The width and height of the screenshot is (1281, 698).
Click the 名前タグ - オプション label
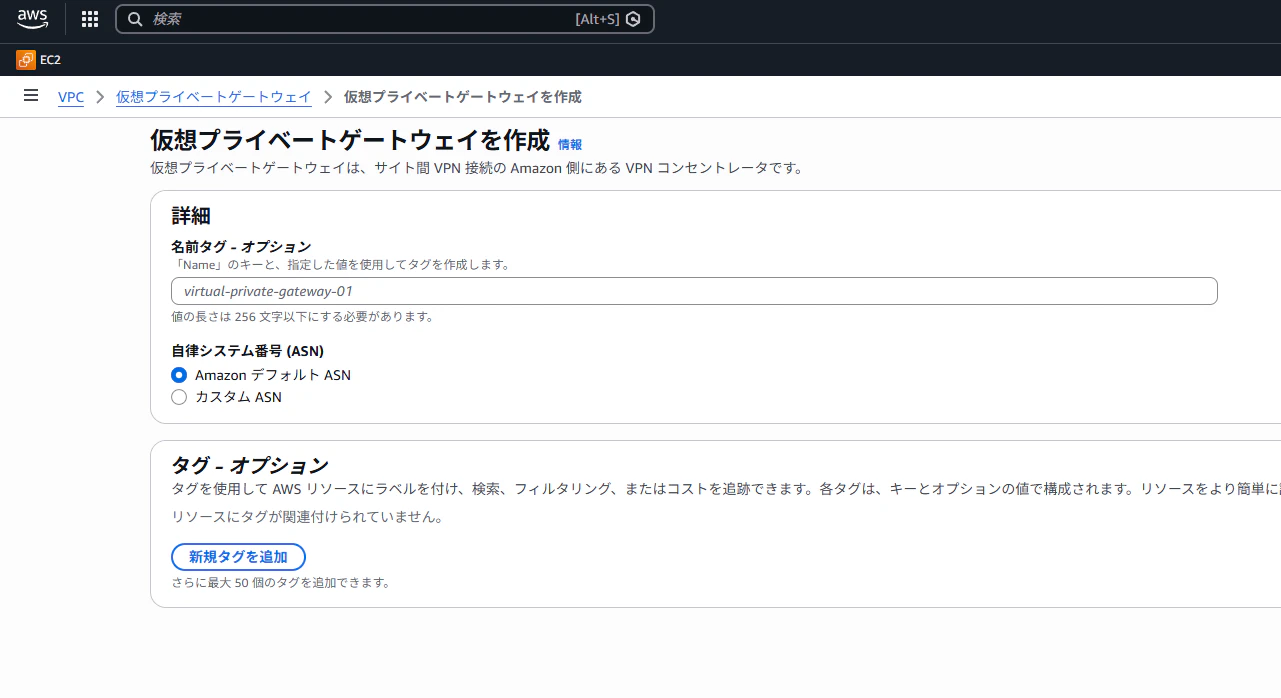[x=241, y=246]
